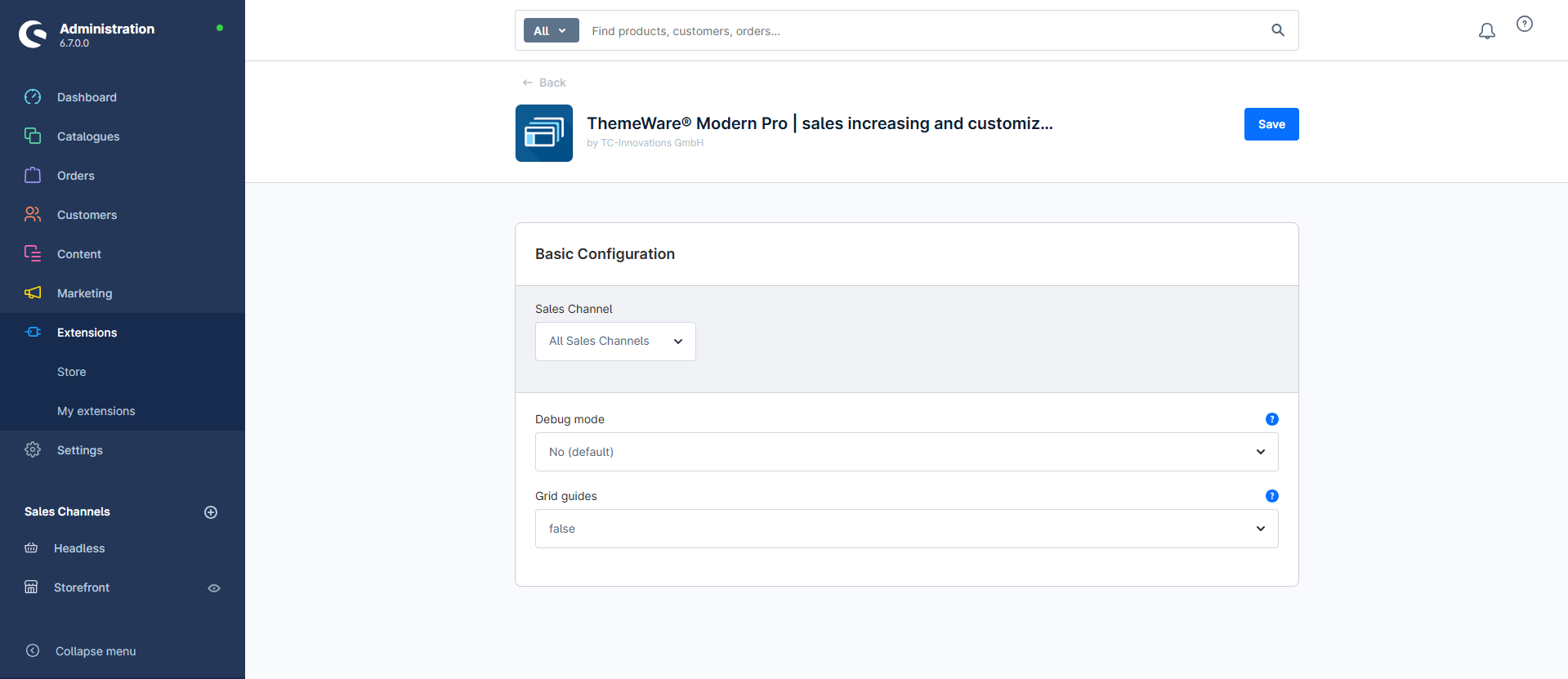1568x679 pixels.
Task: Expand the Debug mode select
Action: [907, 452]
